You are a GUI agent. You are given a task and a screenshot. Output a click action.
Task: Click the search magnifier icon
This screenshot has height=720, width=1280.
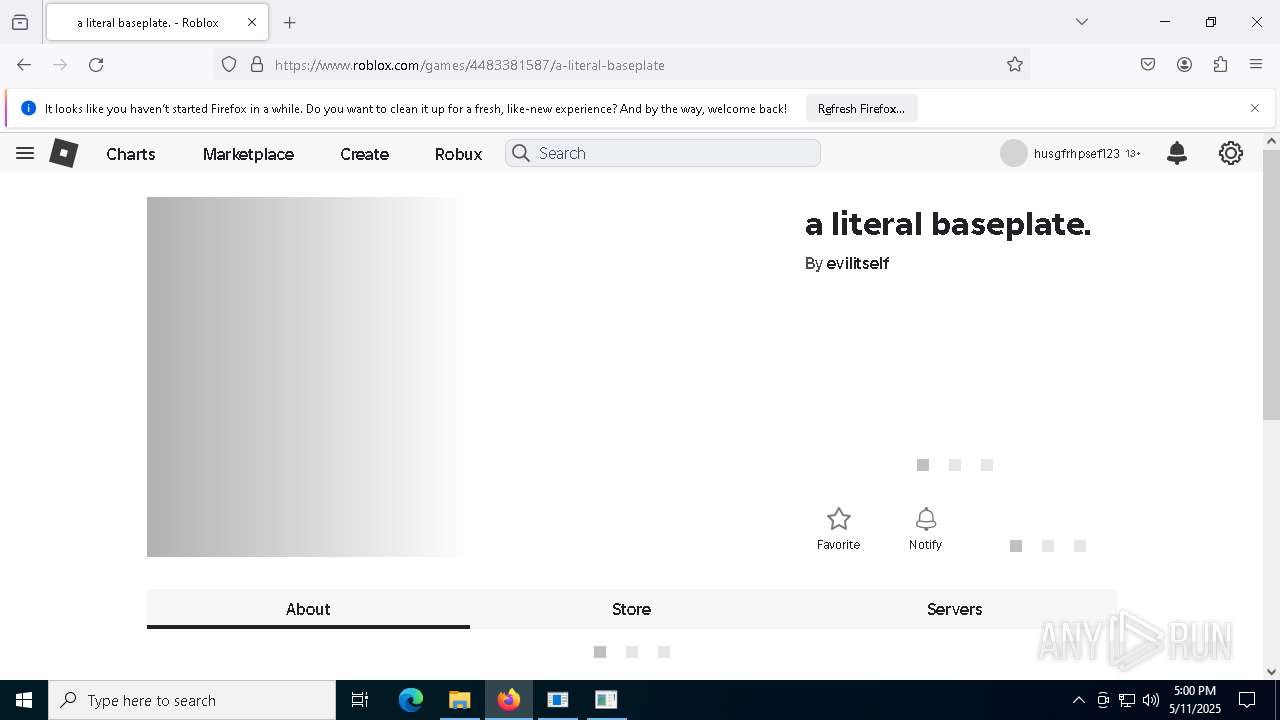(520, 153)
